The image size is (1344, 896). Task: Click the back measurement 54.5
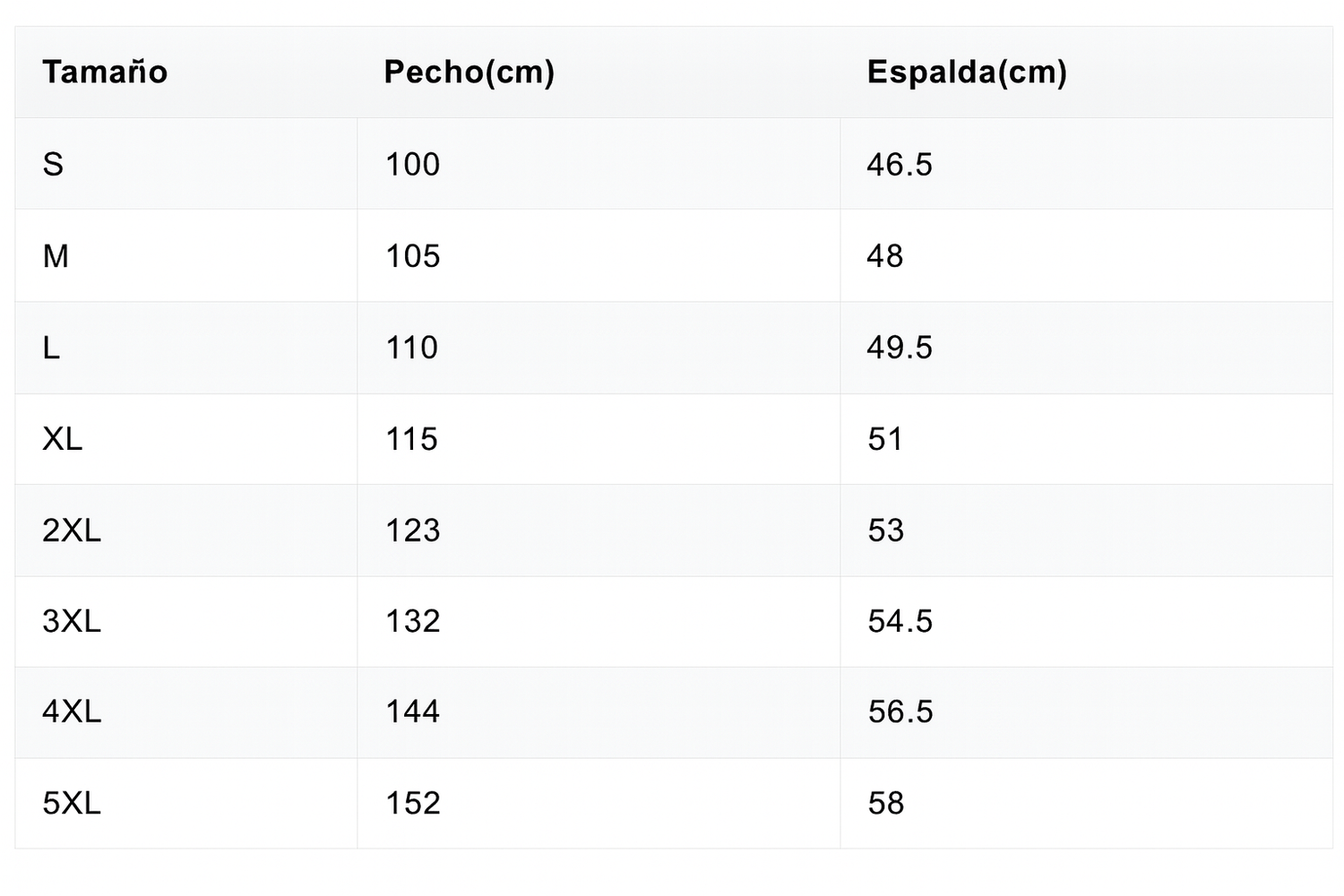pos(900,621)
